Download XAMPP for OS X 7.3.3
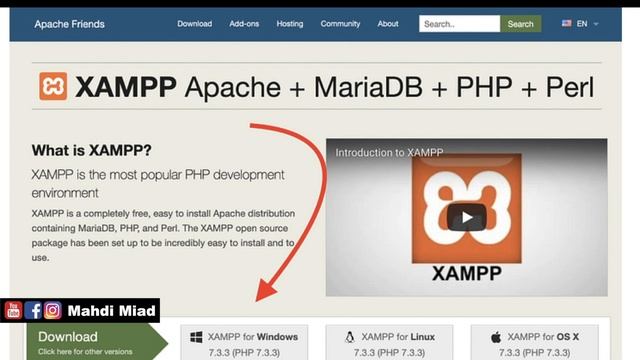640x360 pixels. tap(535, 343)
